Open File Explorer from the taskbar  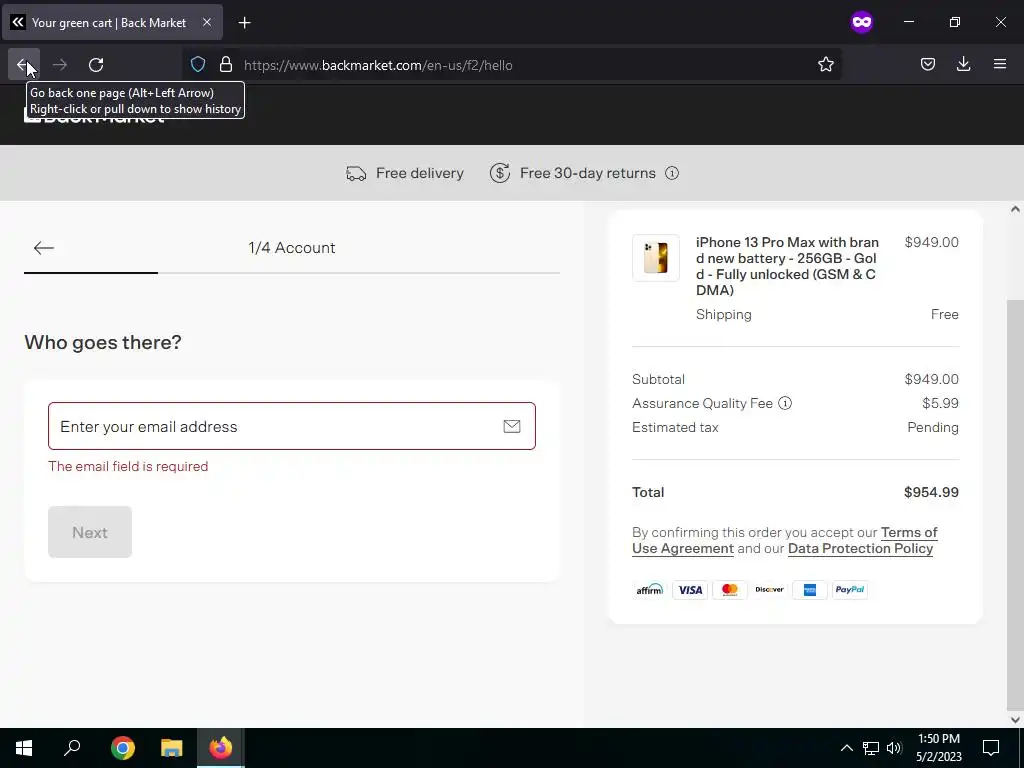click(172, 748)
